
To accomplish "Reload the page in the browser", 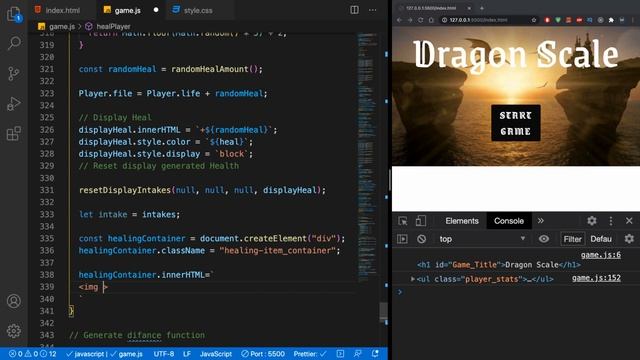I will (x=420, y=20).
